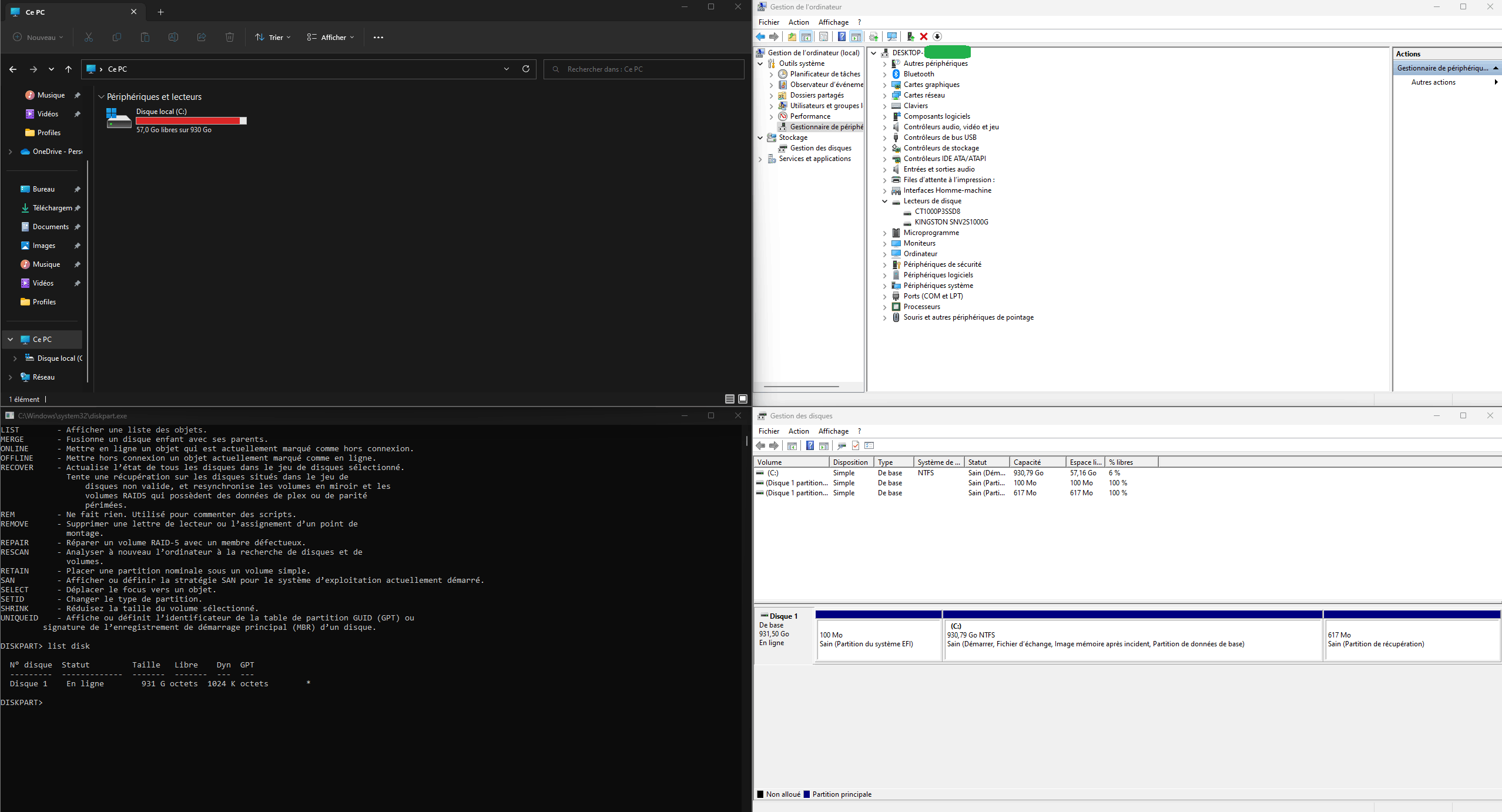This screenshot has height=812, width=1502.
Task: Click the scan for hardware changes icon
Action: [x=892, y=36]
